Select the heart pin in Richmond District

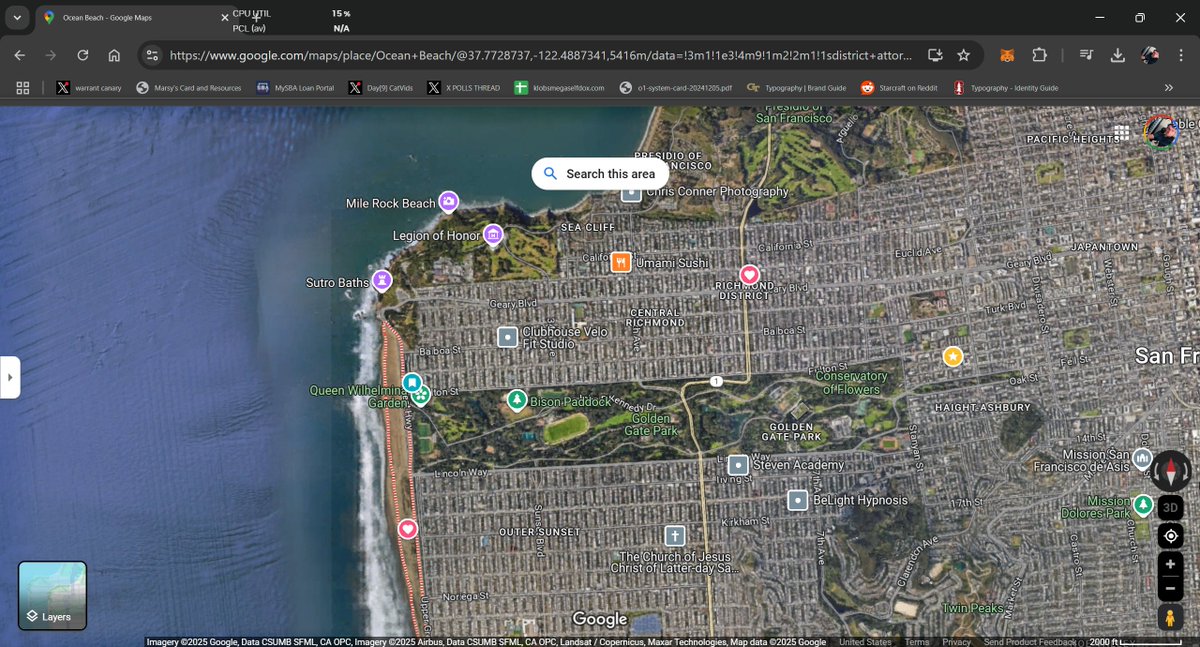[x=749, y=274]
